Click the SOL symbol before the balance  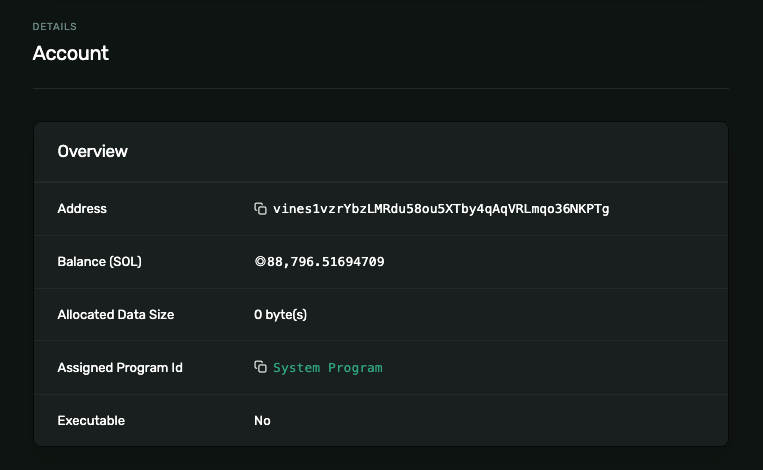click(x=259, y=262)
